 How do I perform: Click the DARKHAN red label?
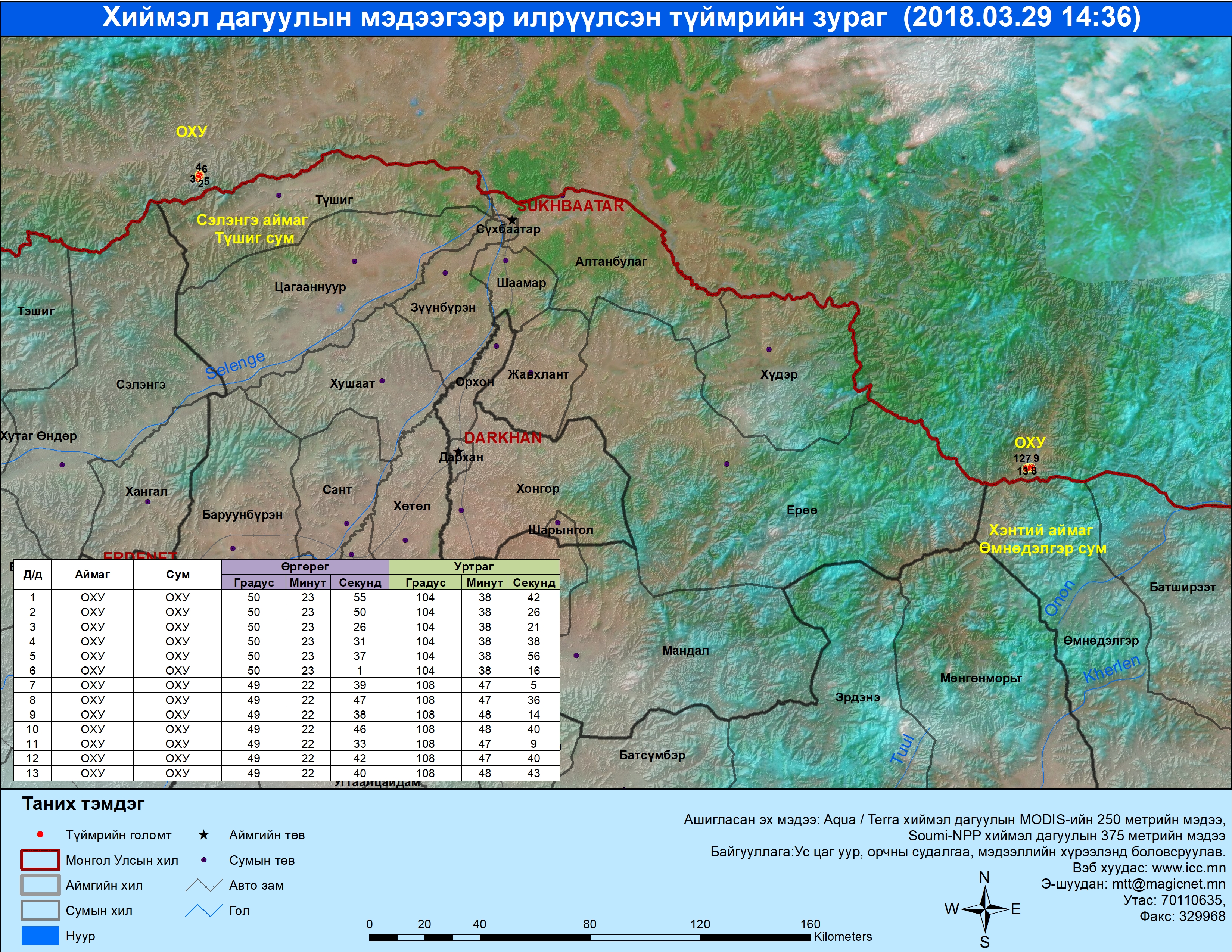coord(503,438)
